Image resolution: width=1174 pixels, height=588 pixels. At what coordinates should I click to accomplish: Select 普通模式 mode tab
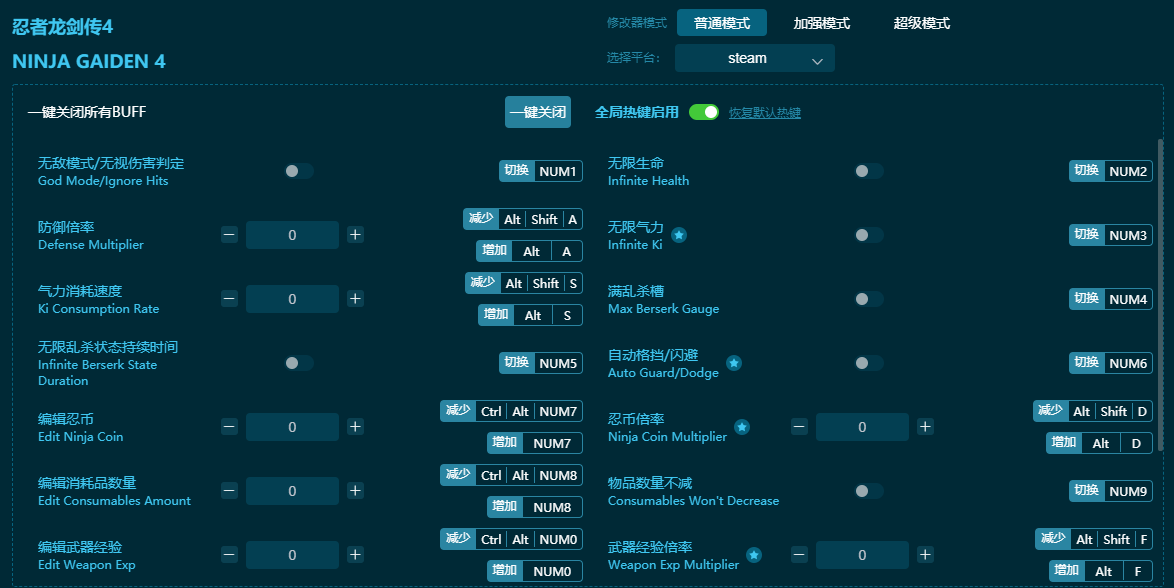point(722,23)
